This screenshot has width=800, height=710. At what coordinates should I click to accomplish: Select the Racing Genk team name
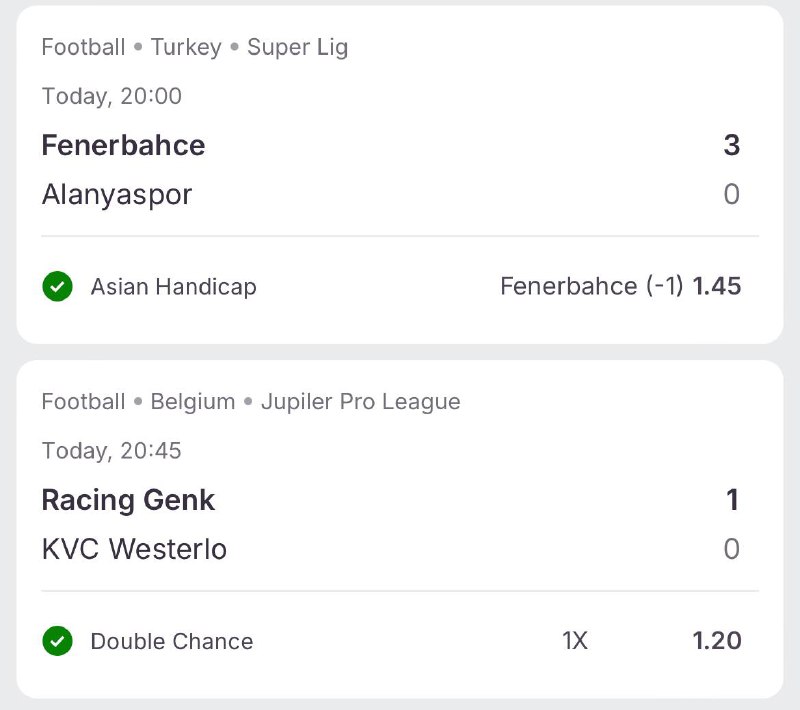tap(128, 500)
